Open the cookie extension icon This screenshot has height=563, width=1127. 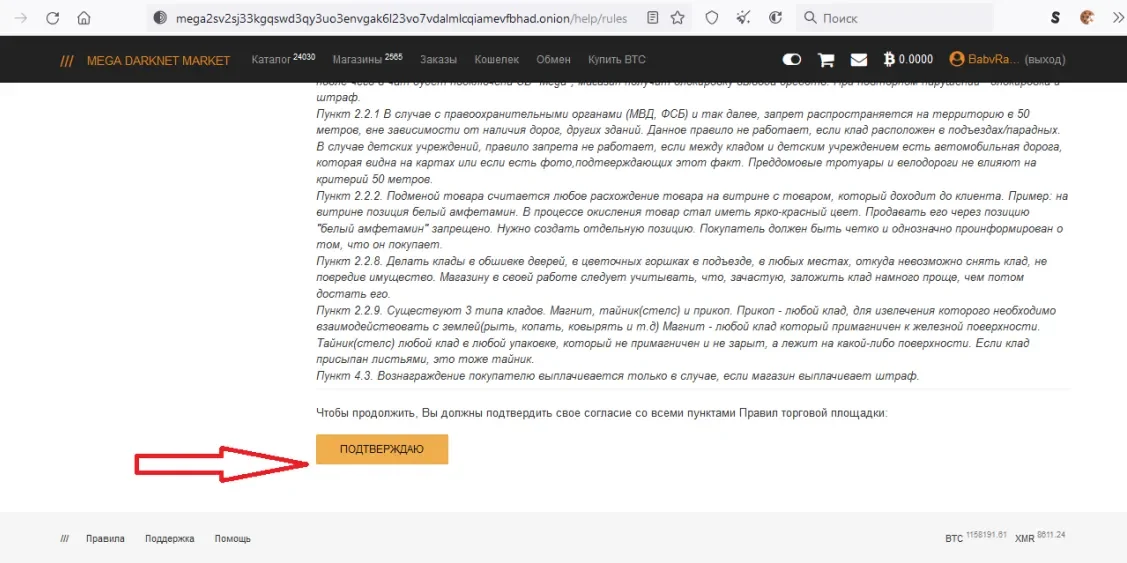(1087, 18)
